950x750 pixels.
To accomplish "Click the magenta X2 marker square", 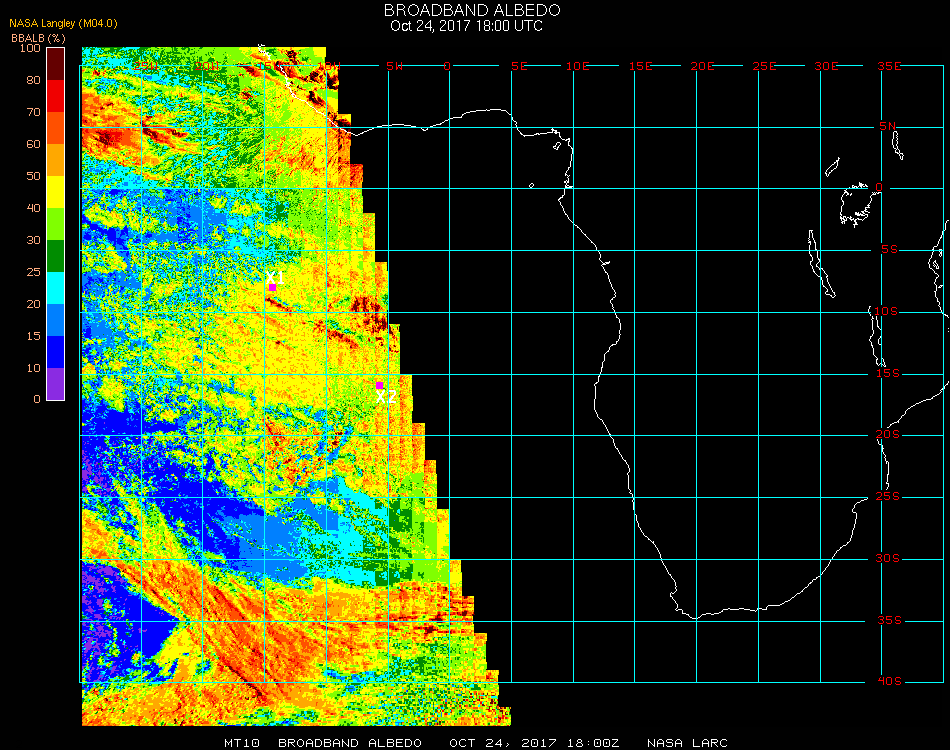I will click(x=379, y=386).
